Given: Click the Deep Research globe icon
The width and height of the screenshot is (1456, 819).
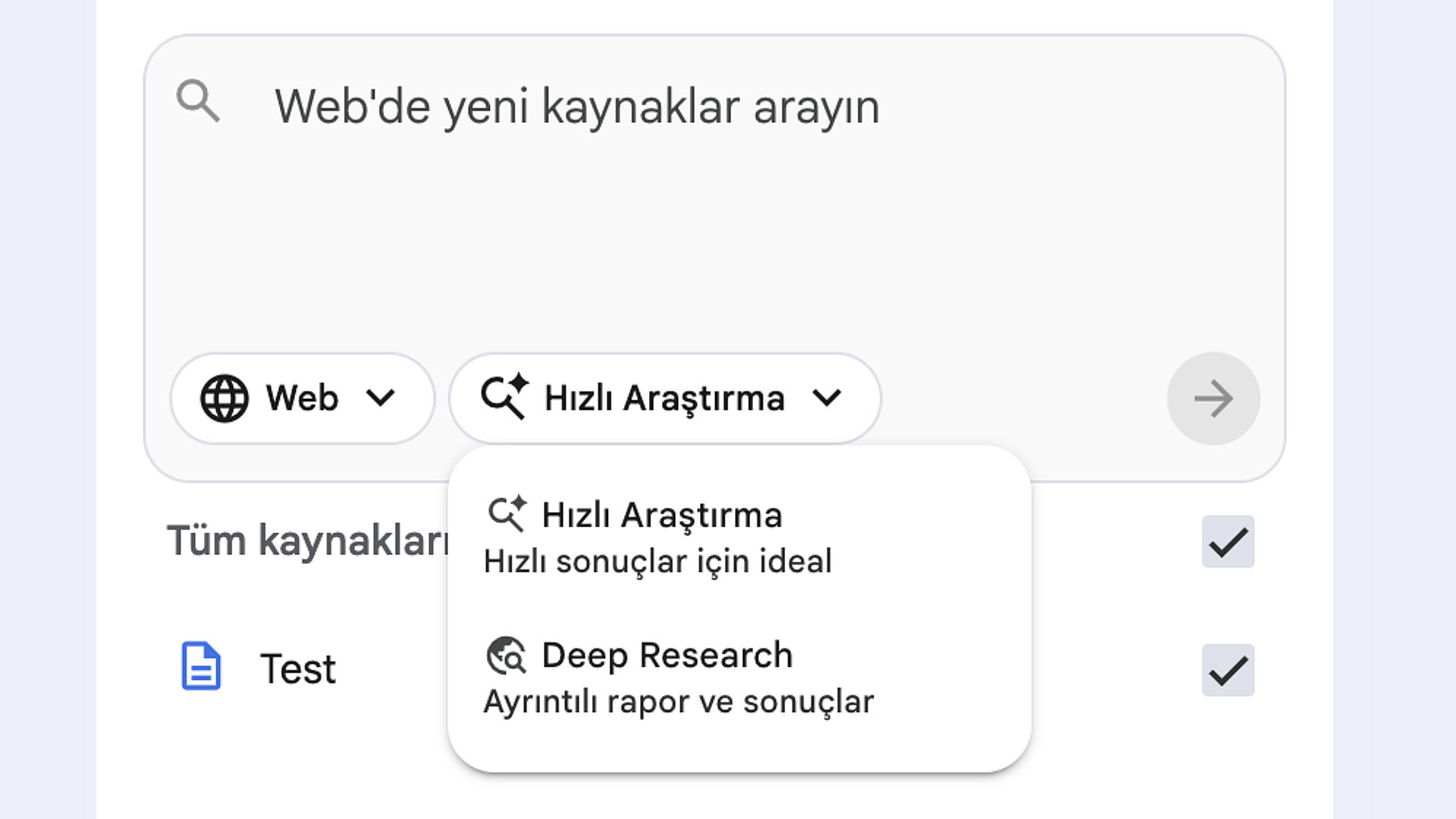Looking at the screenshot, I should click(506, 655).
